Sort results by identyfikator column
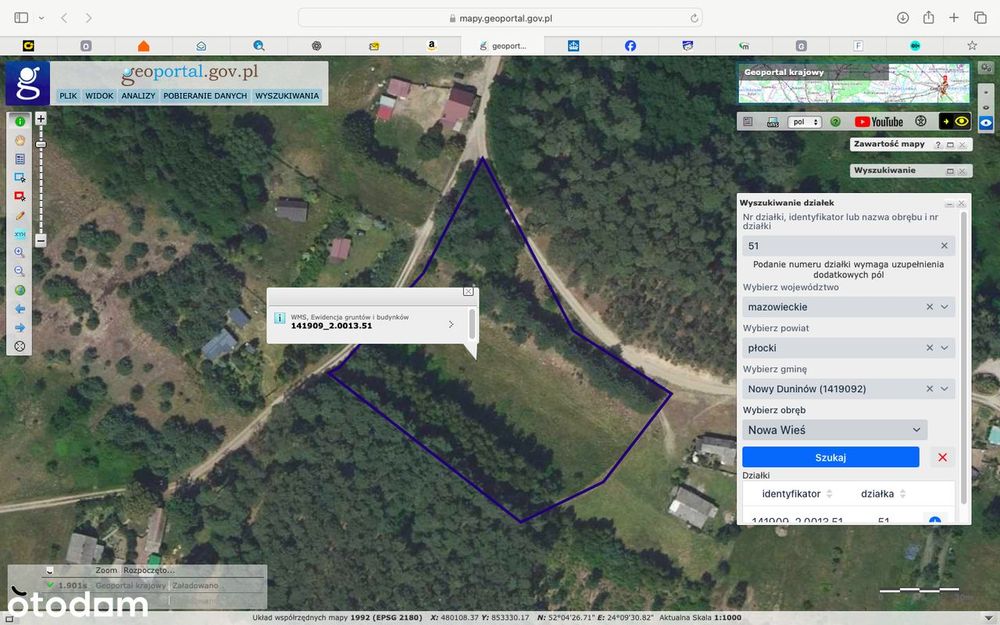Screen dimensions: 1000x625 pos(797,494)
